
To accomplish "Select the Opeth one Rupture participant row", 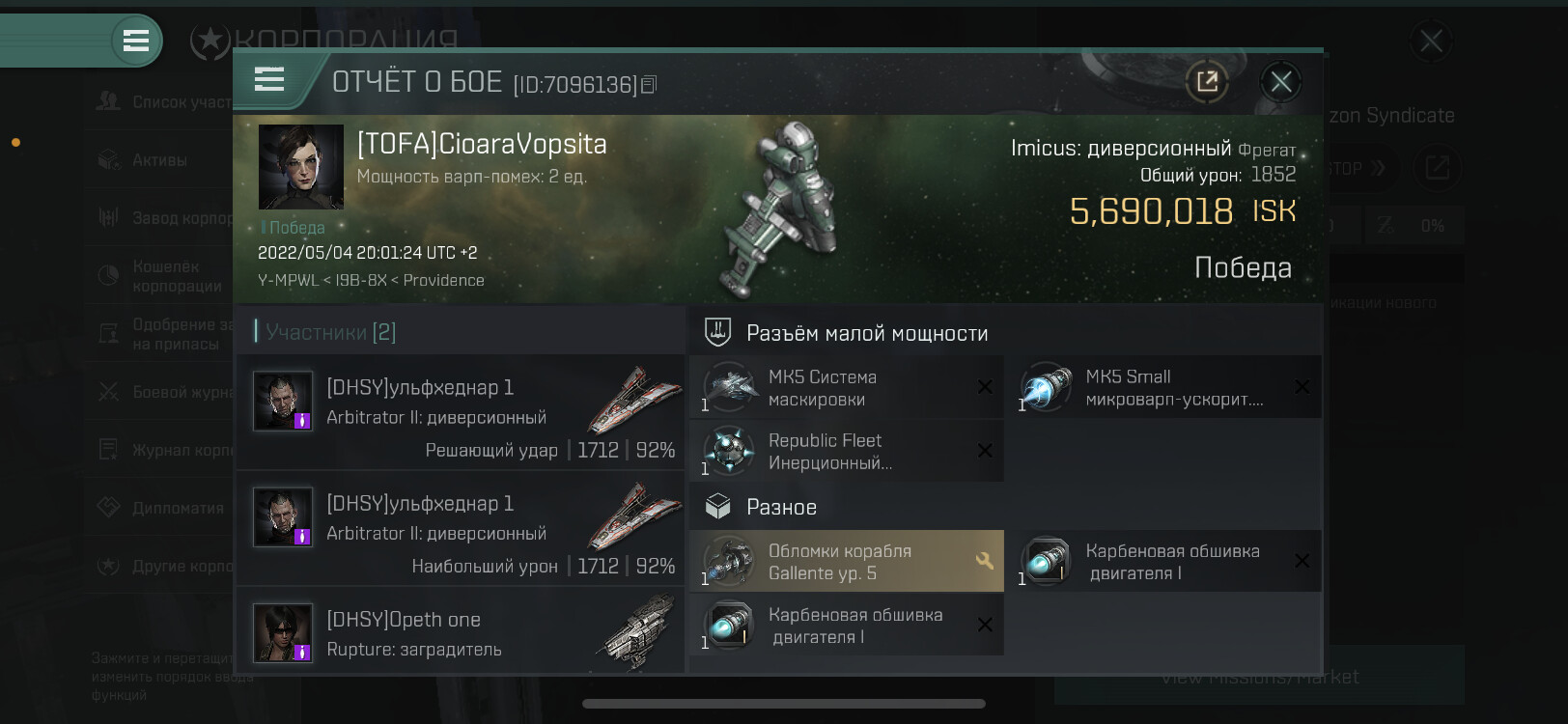I will pyautogui.click(x=461, y=631).
